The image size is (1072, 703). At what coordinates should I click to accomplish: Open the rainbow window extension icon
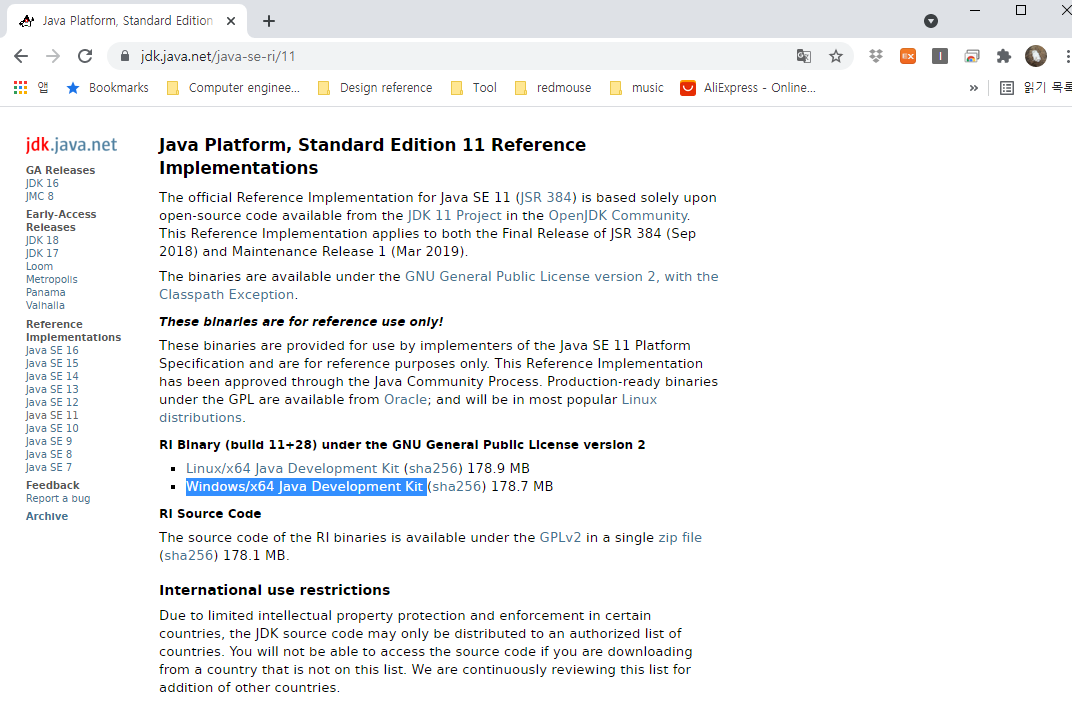(x=972, y=56)
